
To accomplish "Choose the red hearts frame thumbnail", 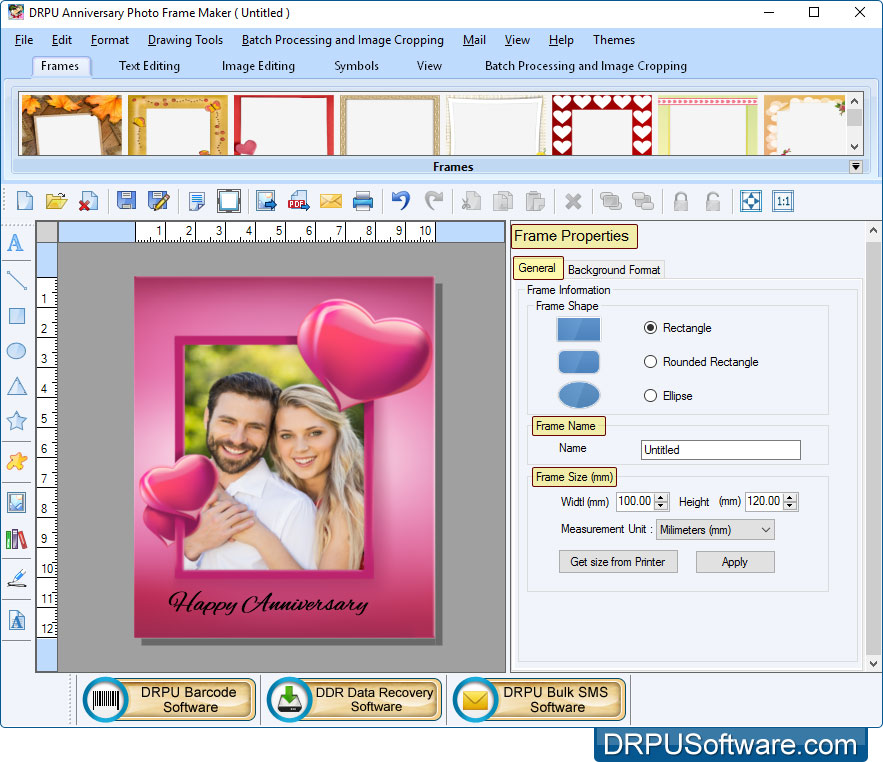I will 601,124.
